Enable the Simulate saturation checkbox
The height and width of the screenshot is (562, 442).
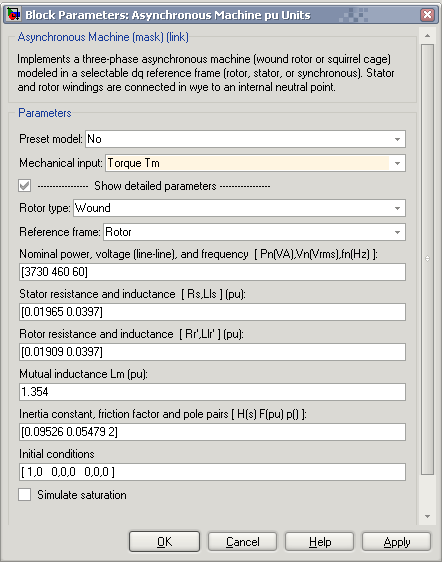[x=25, y=495]
